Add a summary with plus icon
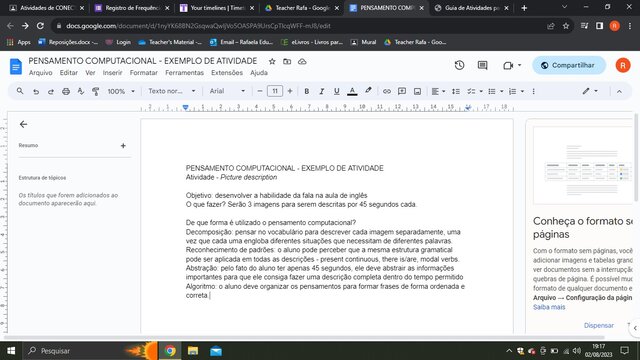The image size is (640, 360). tap(123, 146)
